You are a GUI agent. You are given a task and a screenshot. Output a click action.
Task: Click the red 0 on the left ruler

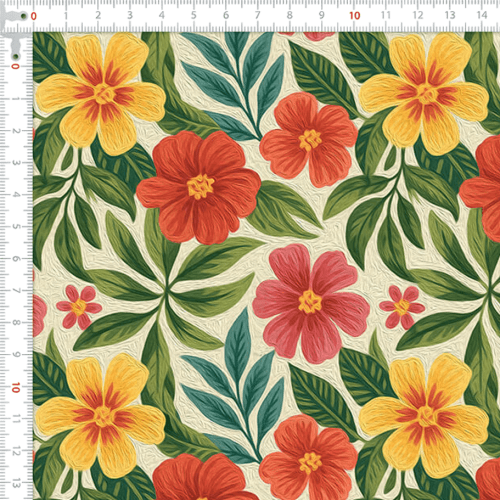15,66
